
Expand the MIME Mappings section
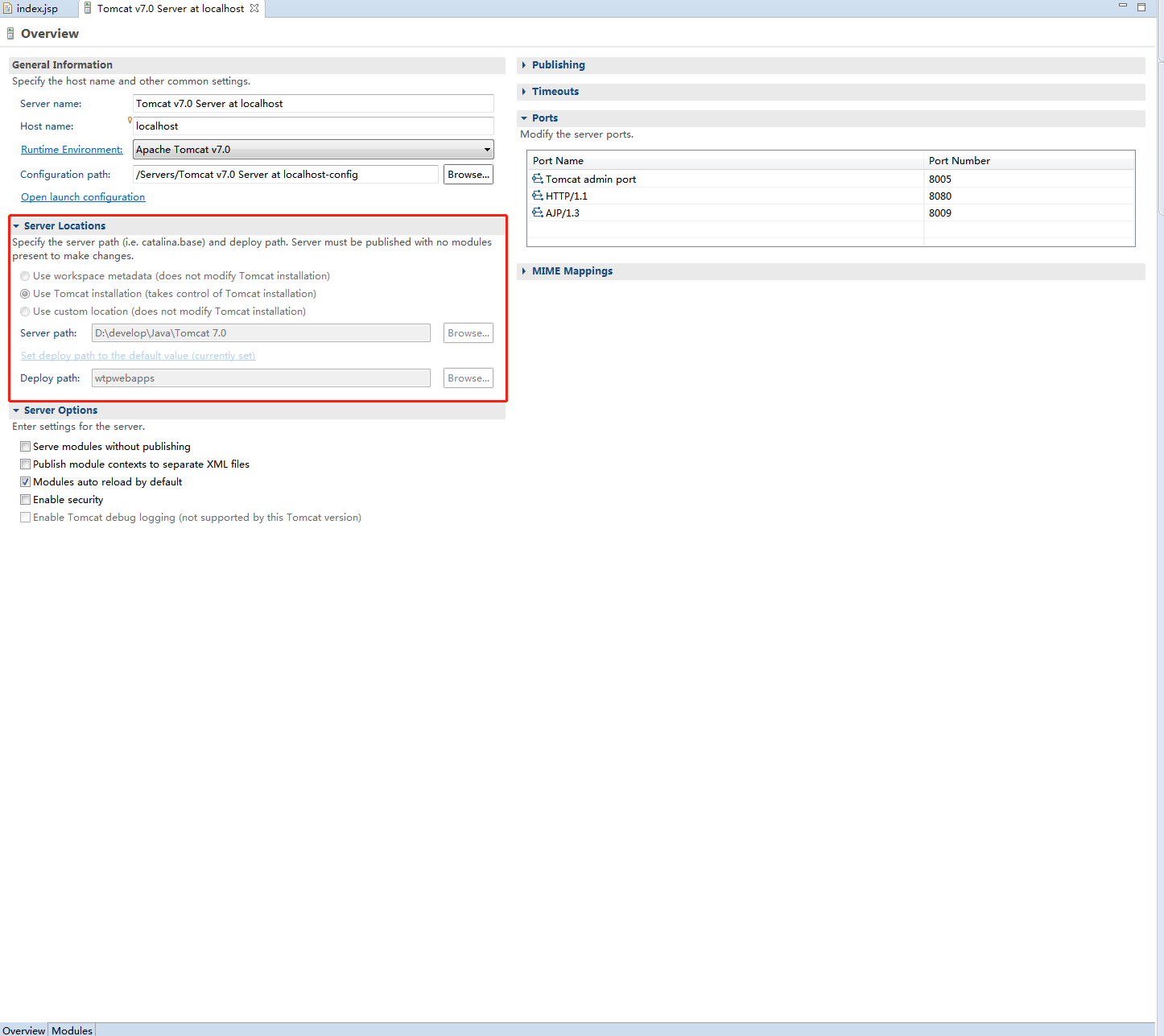524,271
